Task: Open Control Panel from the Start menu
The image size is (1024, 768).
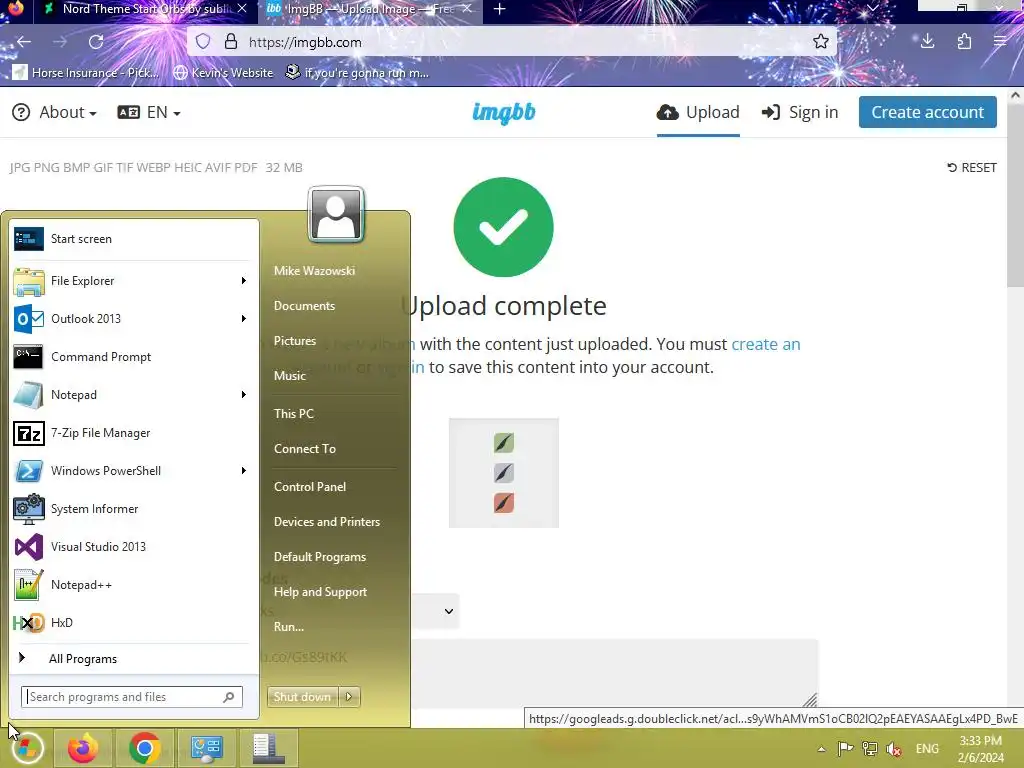Action: pos(310,487)
